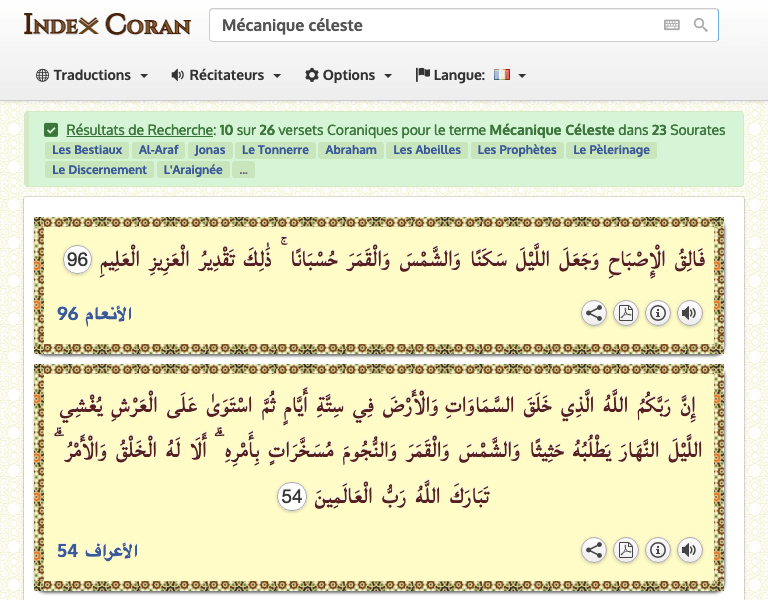This screenshot has width=768, height=600.
Task: Share verse 96 of Al-An'am
Action: pyautogui.click(x=594, y=313)
